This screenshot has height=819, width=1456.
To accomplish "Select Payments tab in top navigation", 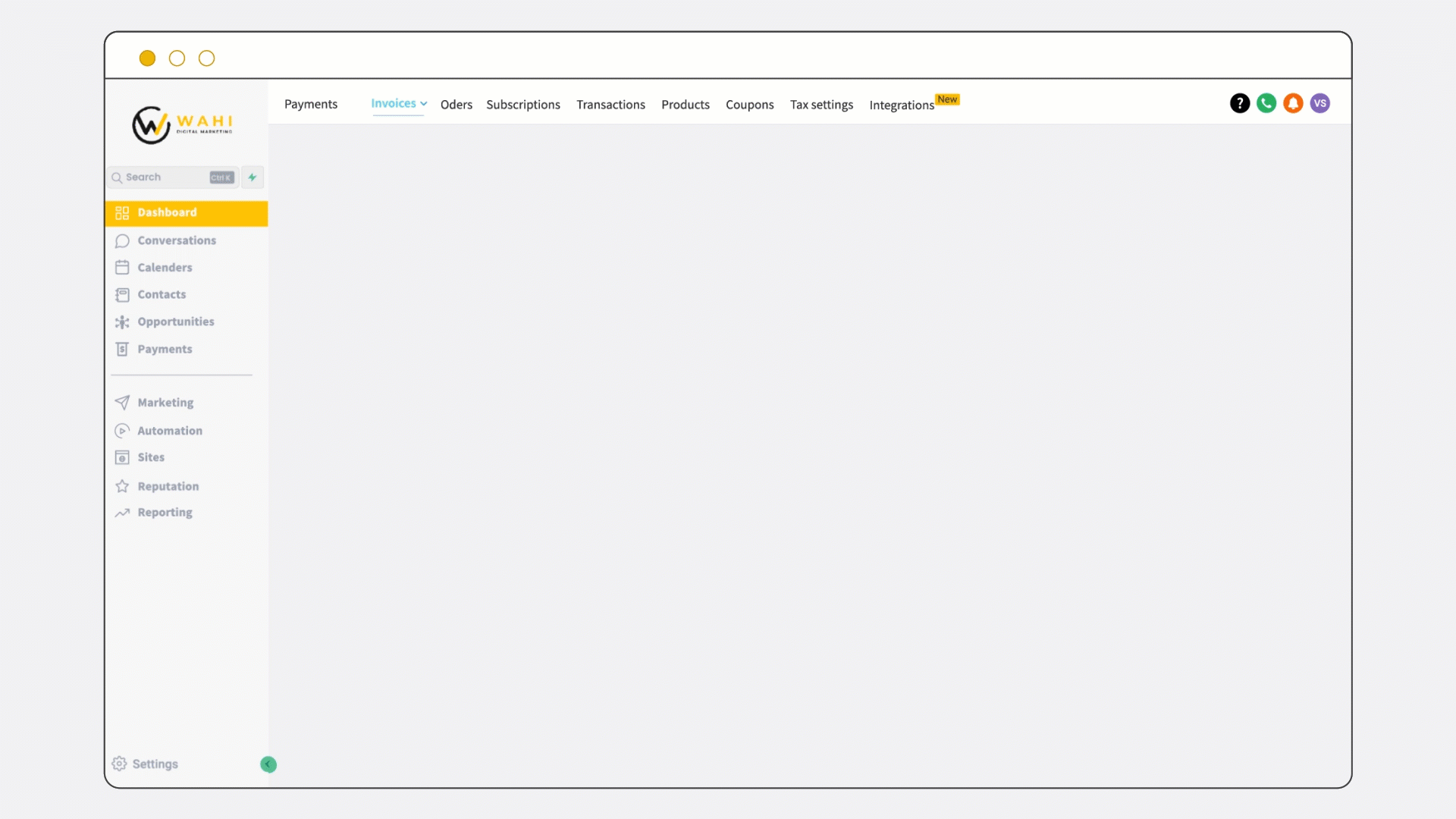I will [x=311, y=104].
